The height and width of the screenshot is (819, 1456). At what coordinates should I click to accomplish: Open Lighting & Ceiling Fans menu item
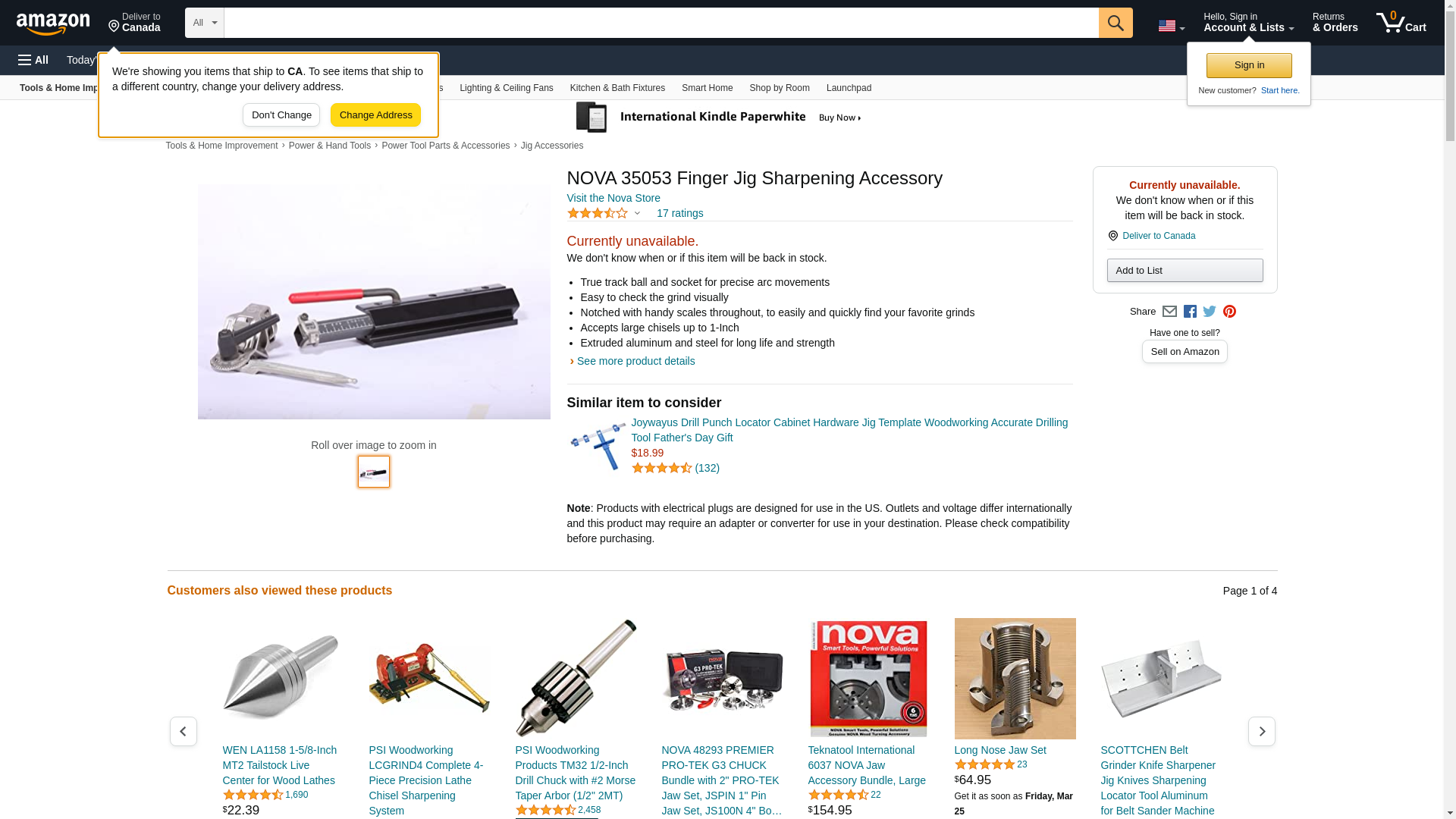click(x=506, y=88)
